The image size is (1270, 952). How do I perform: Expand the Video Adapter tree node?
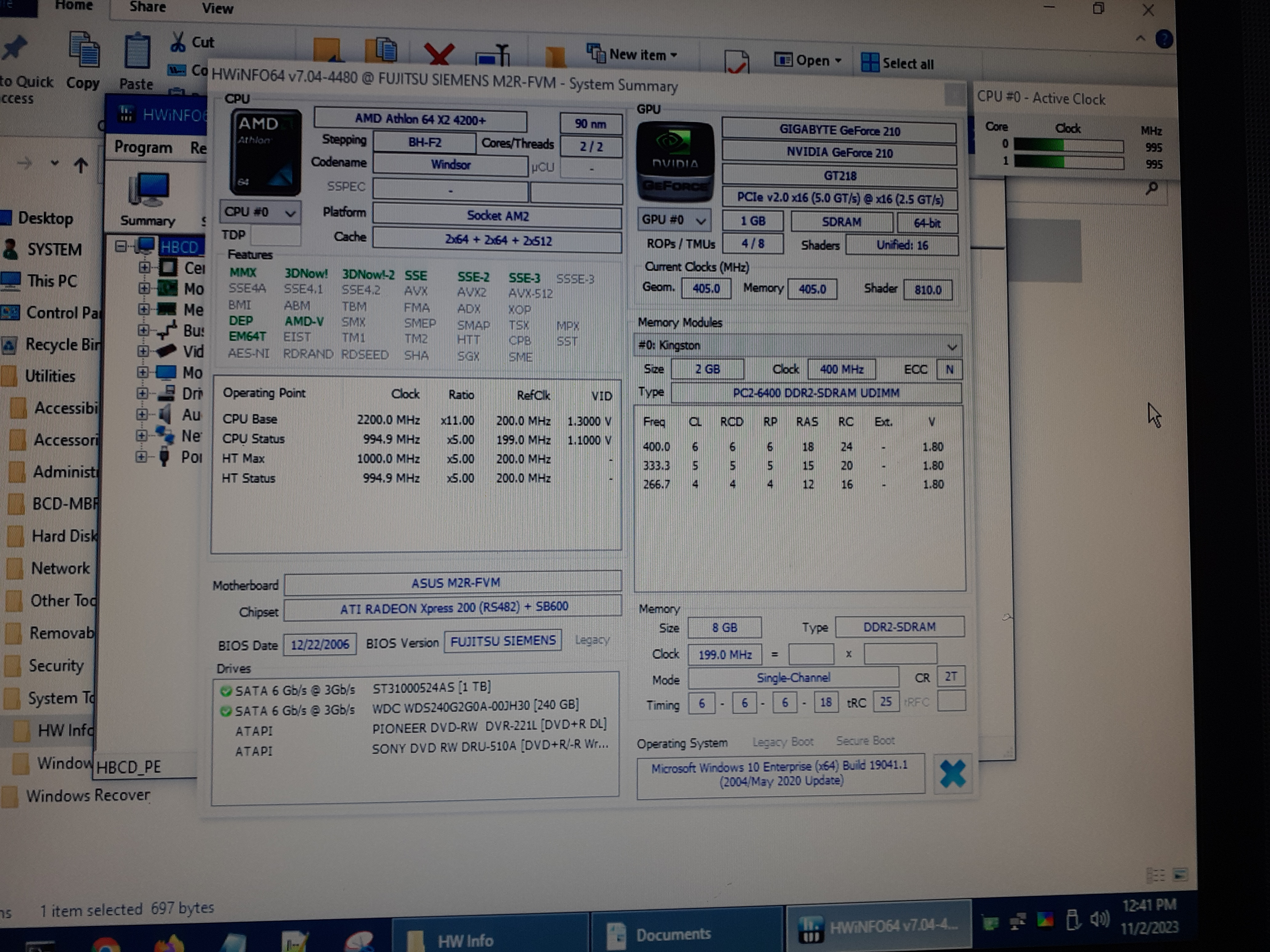[x=144, y=351]
